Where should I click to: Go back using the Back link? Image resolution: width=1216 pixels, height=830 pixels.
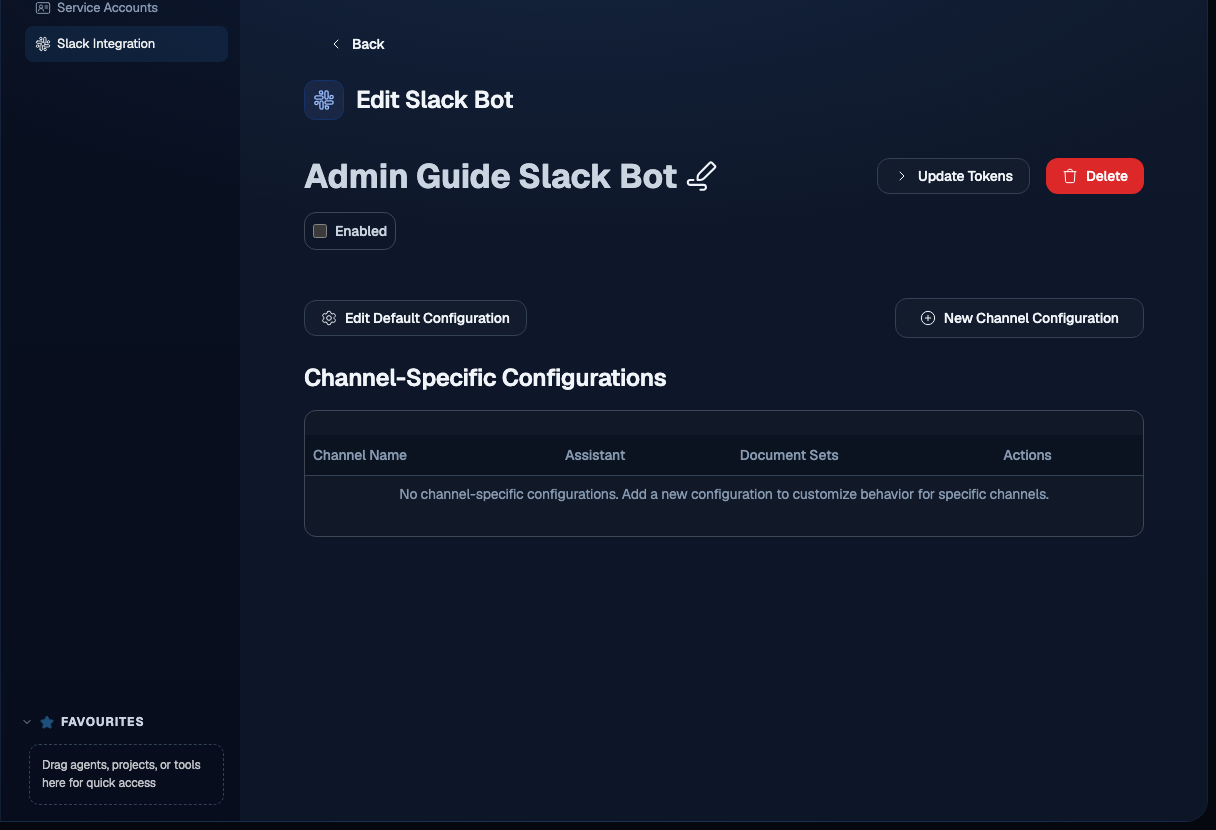click(358, 44)
